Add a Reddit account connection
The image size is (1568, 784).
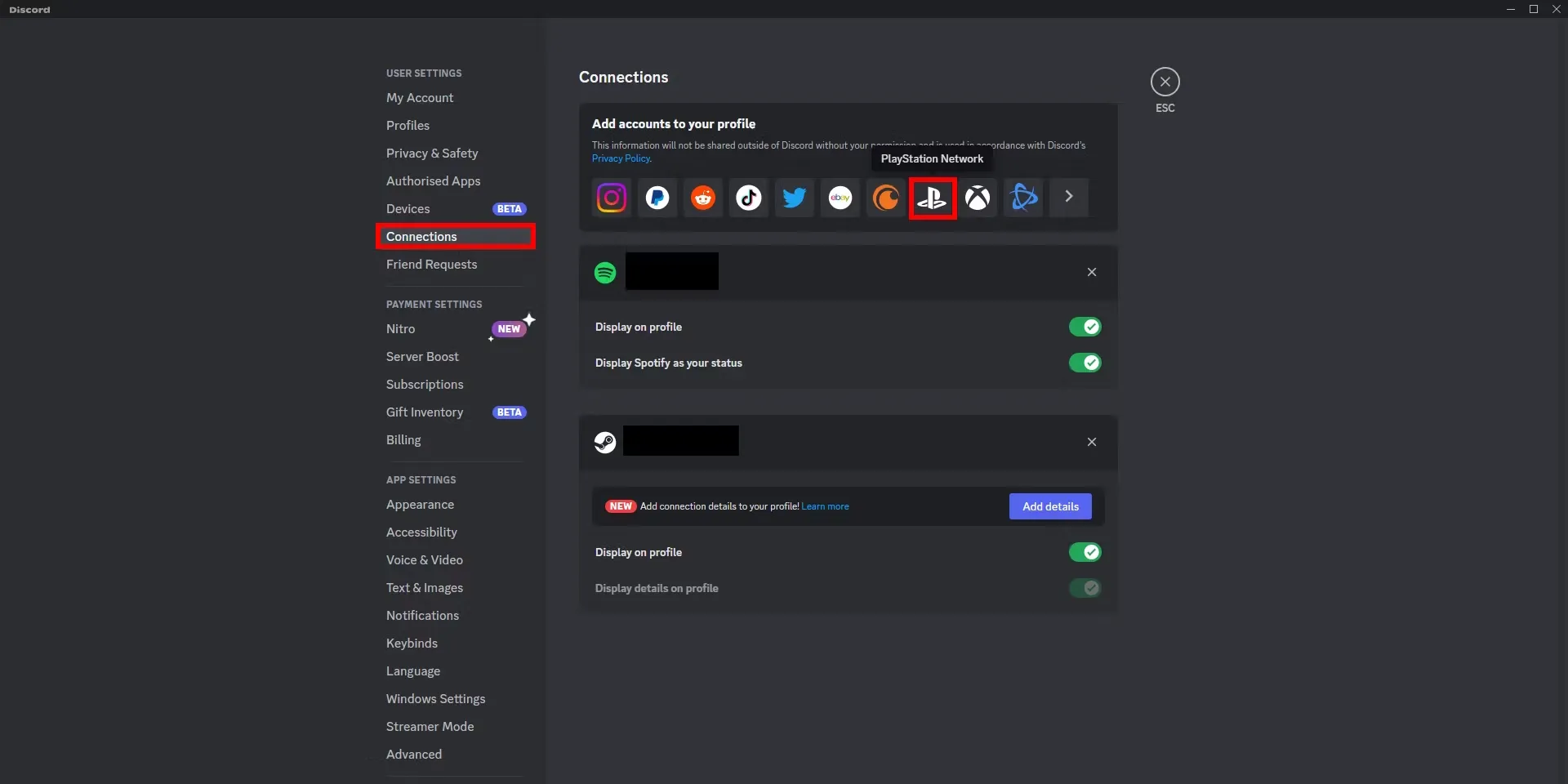[702, 198]
